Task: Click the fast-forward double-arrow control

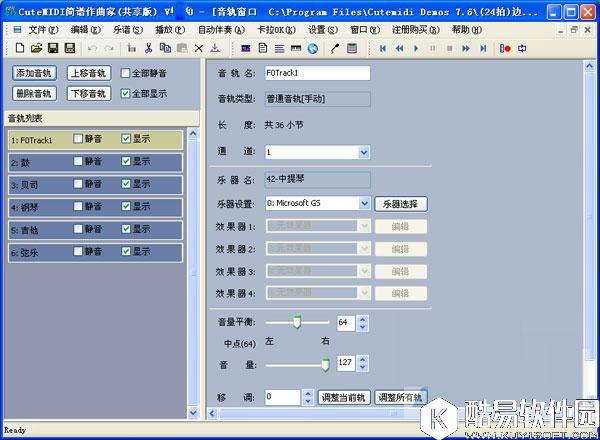Action: [x=466, y=48]
